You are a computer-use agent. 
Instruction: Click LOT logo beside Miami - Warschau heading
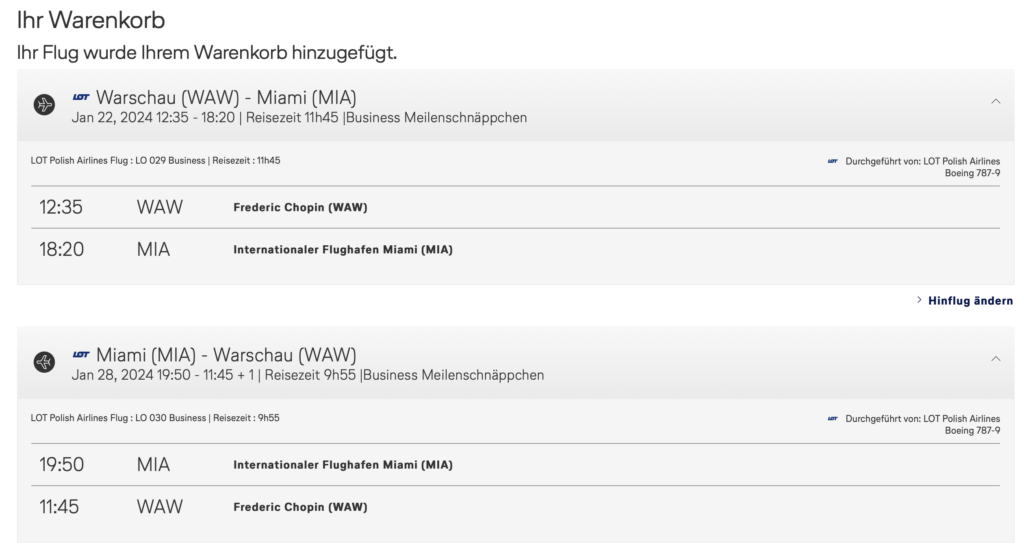tap(81, 354)
